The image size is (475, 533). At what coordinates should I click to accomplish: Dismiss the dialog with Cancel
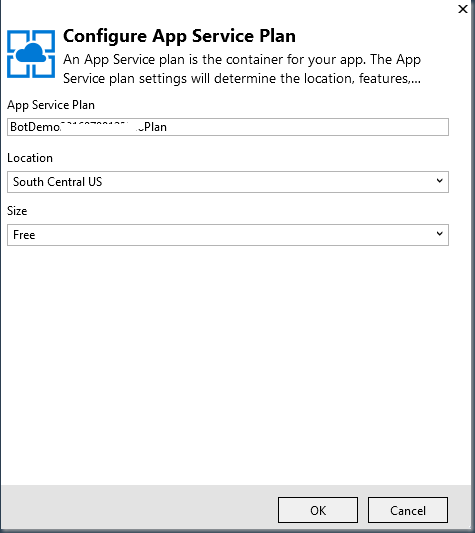[408, 510]
